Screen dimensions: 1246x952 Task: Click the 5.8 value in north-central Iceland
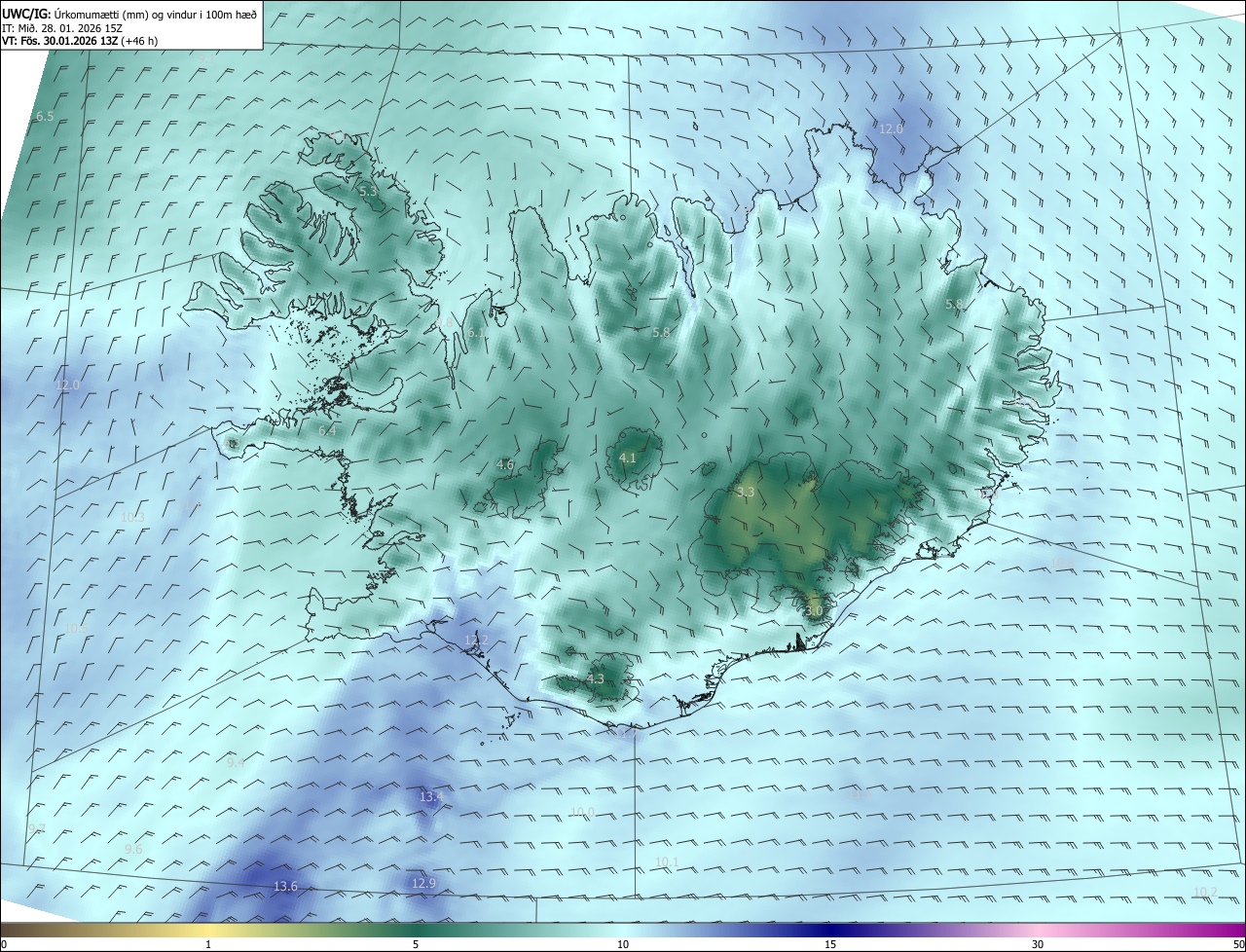point(661,333)
